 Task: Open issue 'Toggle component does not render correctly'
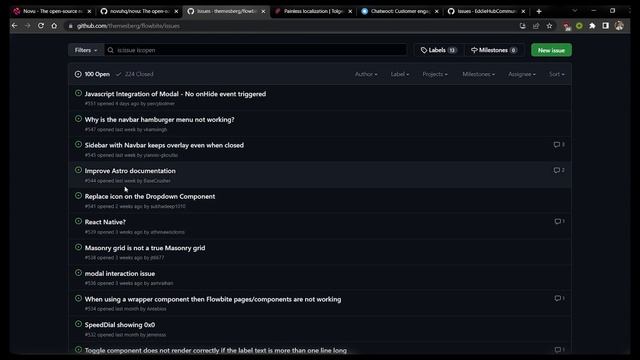(x=216, y=350)
